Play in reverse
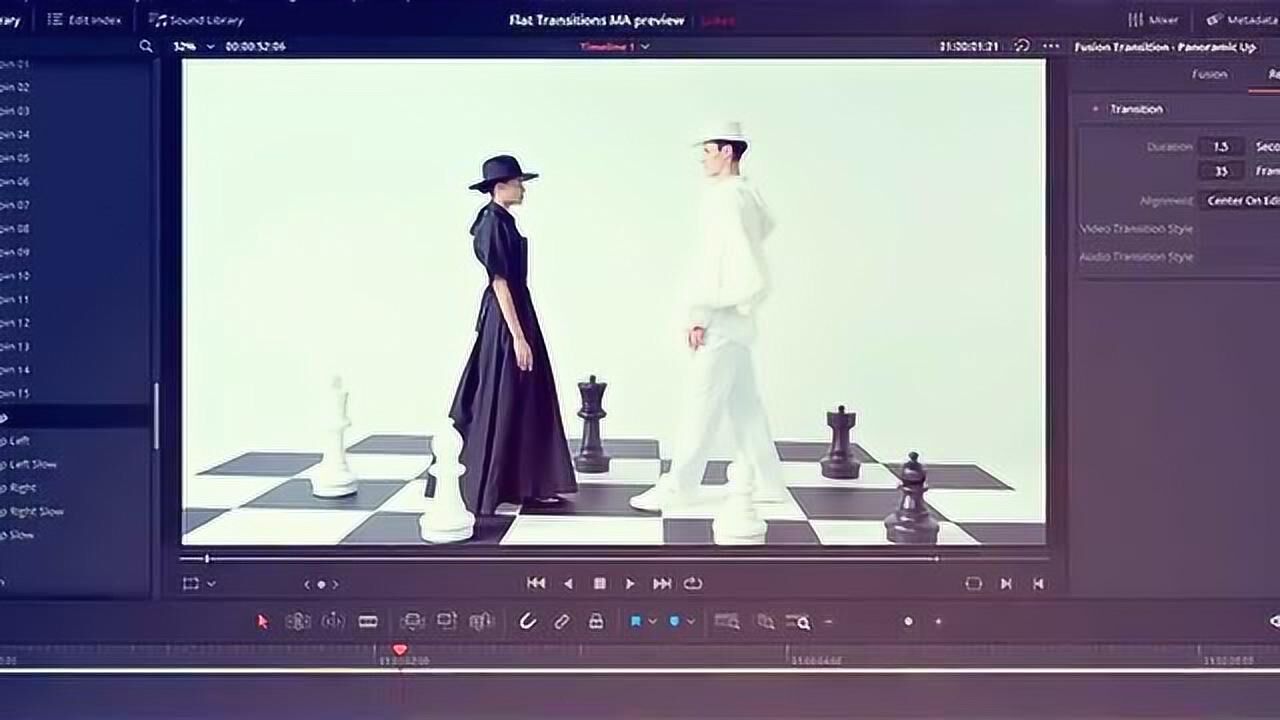The image size is (1280, 720). (x=568, y=583)
